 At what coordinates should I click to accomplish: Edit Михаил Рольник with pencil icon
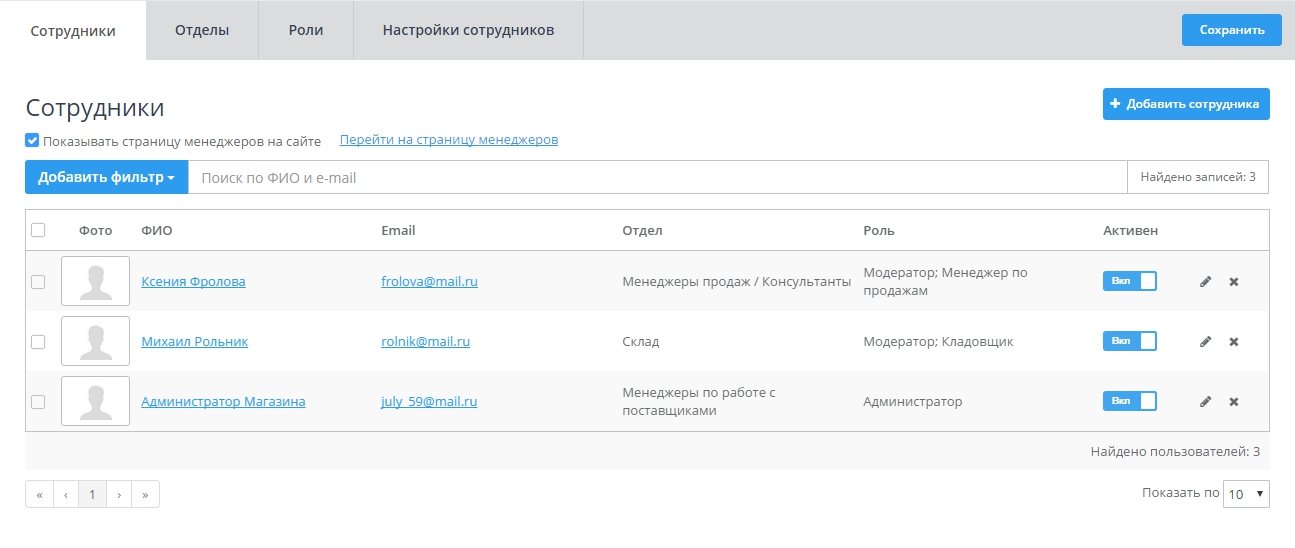pyautogui.click(x=1205, y=342)
